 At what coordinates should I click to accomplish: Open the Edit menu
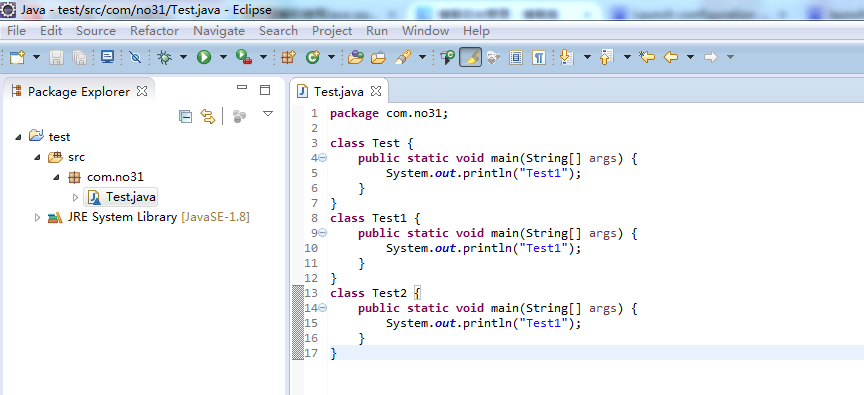coord(51,31)
